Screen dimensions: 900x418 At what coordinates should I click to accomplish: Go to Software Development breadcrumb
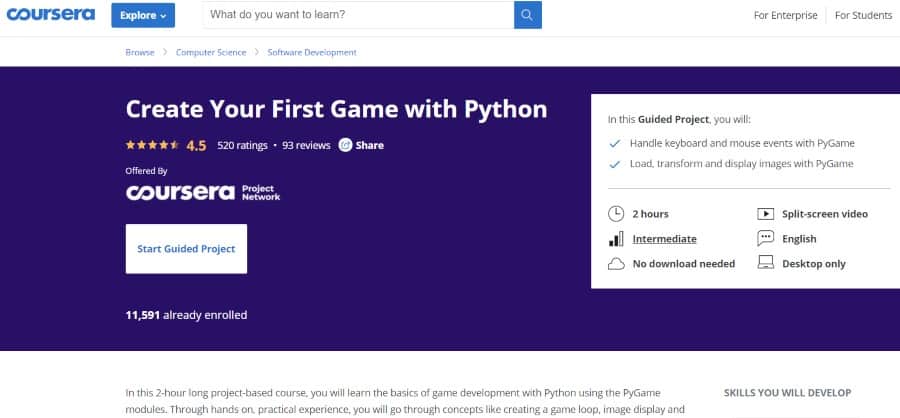click(312, 52)
